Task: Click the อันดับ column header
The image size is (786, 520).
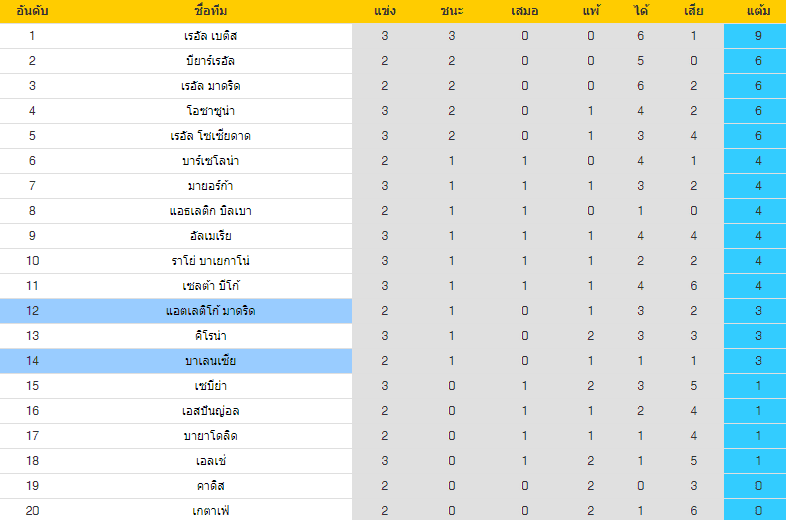Action: pyautogui.click(x=32, y=11)
